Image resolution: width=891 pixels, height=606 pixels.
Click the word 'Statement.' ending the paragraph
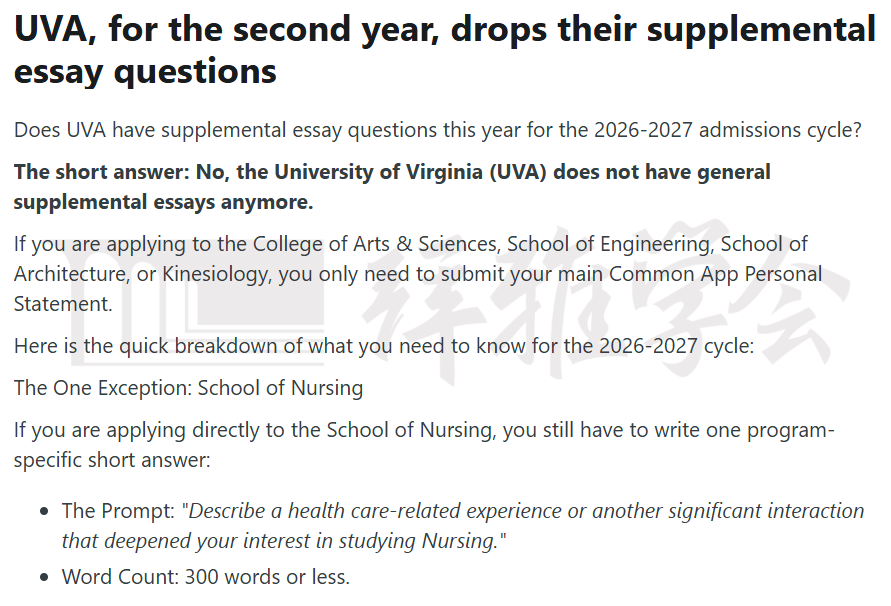(63, 304)
